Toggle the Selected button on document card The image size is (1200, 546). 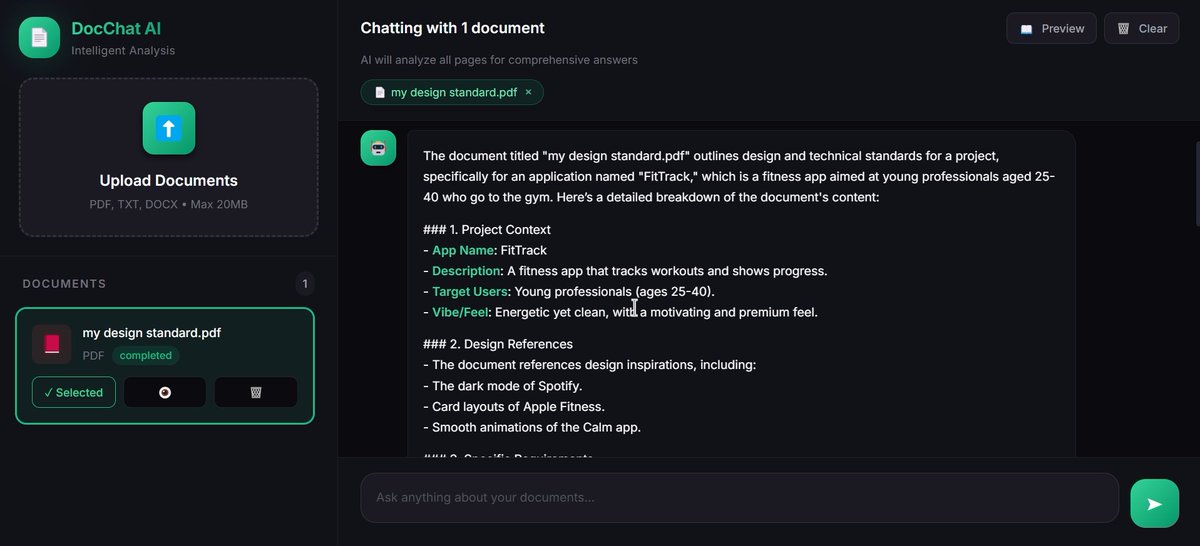74,392
